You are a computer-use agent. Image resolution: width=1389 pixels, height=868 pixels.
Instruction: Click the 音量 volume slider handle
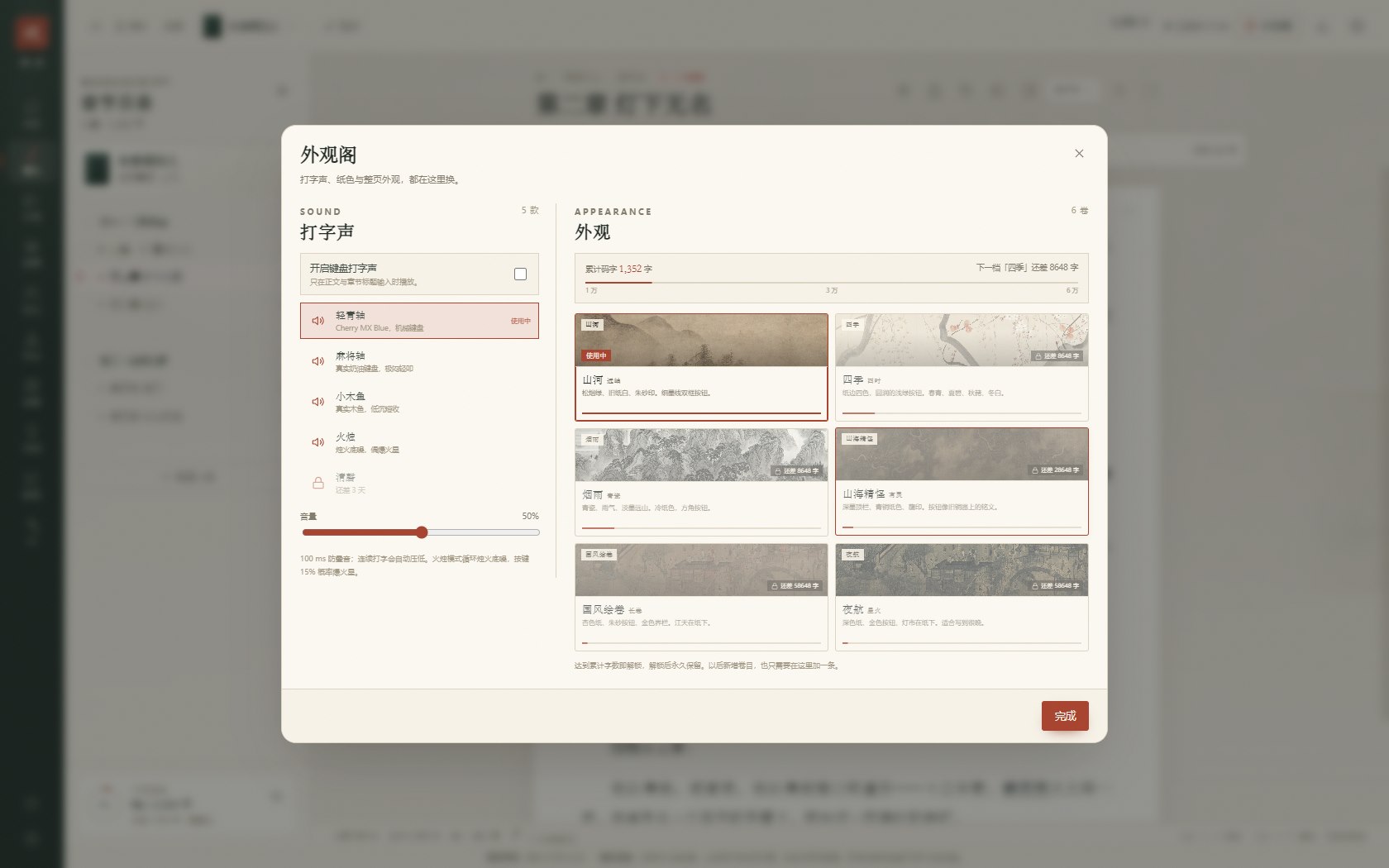click(422, 532)
